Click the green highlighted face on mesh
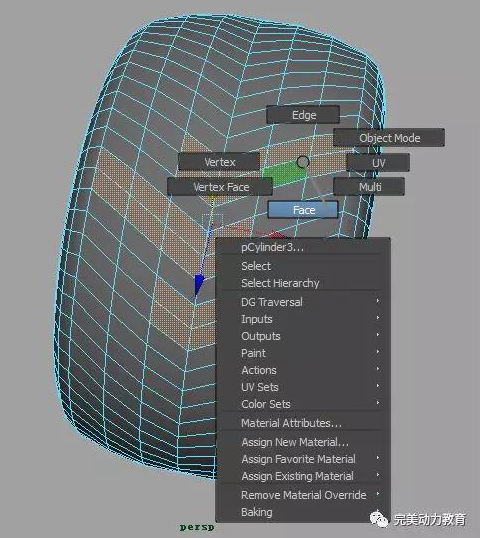Screen dimensions: 480x538 tap(285, 173)
